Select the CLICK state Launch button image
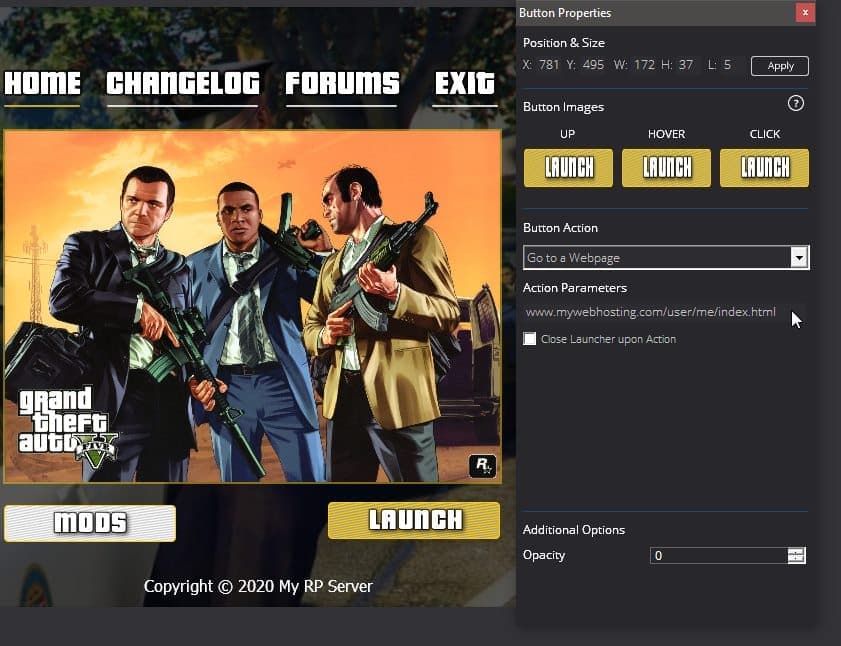Screen dimensions: 841x646 (764, 168)
